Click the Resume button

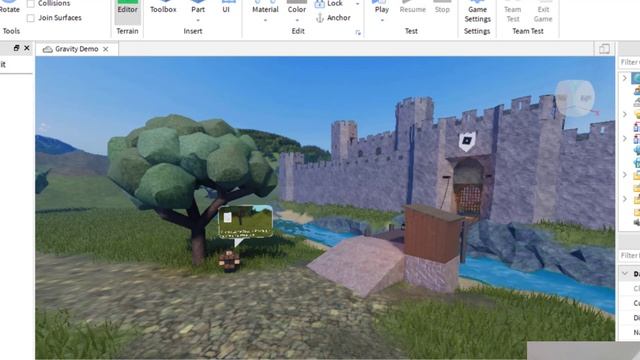[x=412, y=7]
